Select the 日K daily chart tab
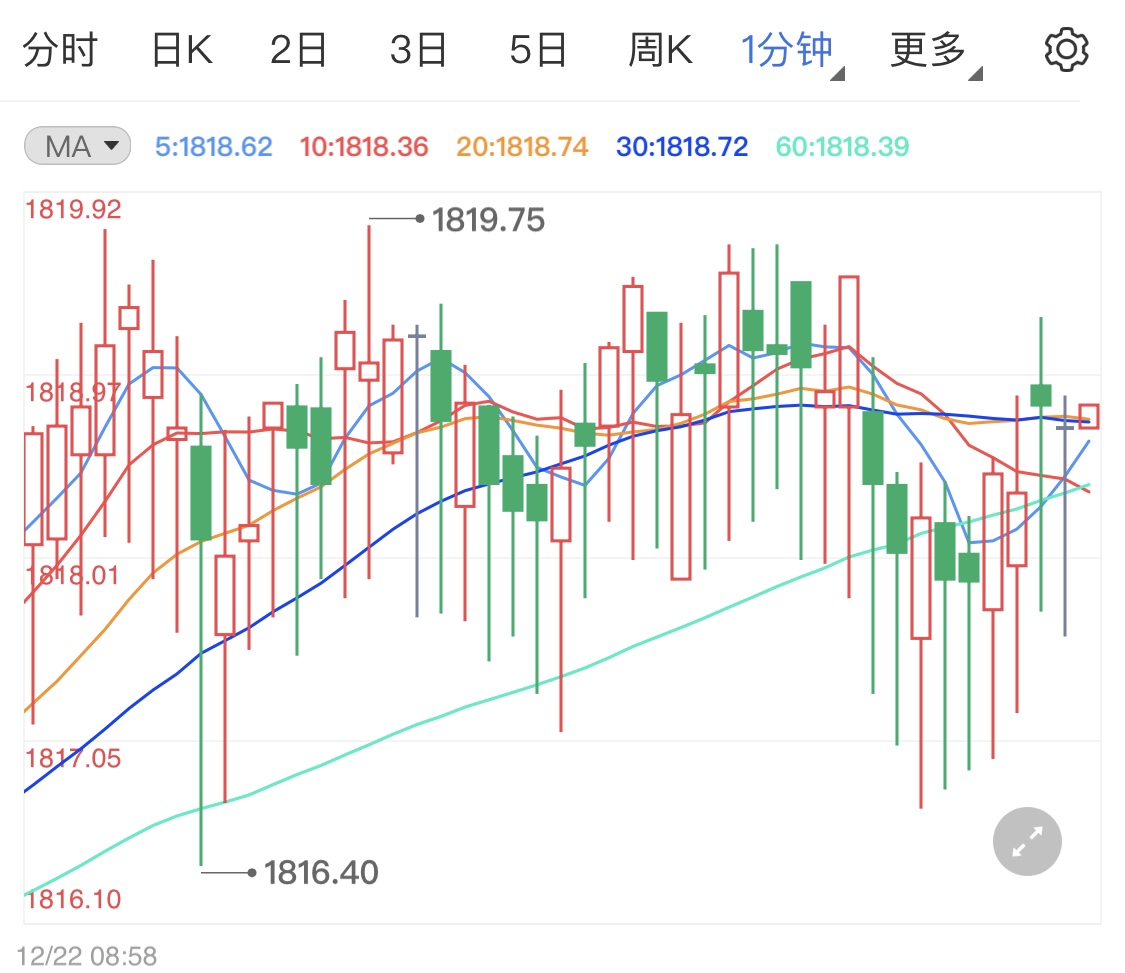Viewport: 1125px width, 973px height. pos(182,50)
